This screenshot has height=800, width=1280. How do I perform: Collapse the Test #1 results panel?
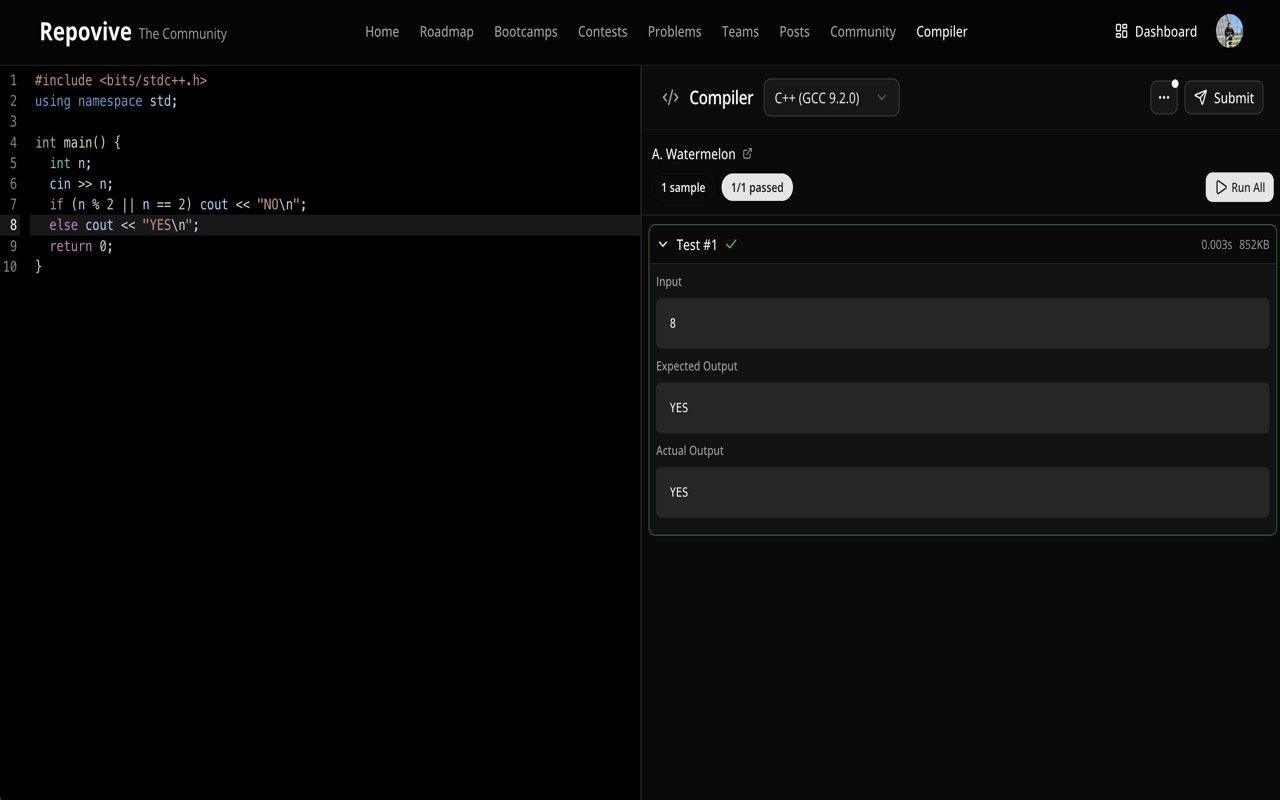tap(662, 244)
